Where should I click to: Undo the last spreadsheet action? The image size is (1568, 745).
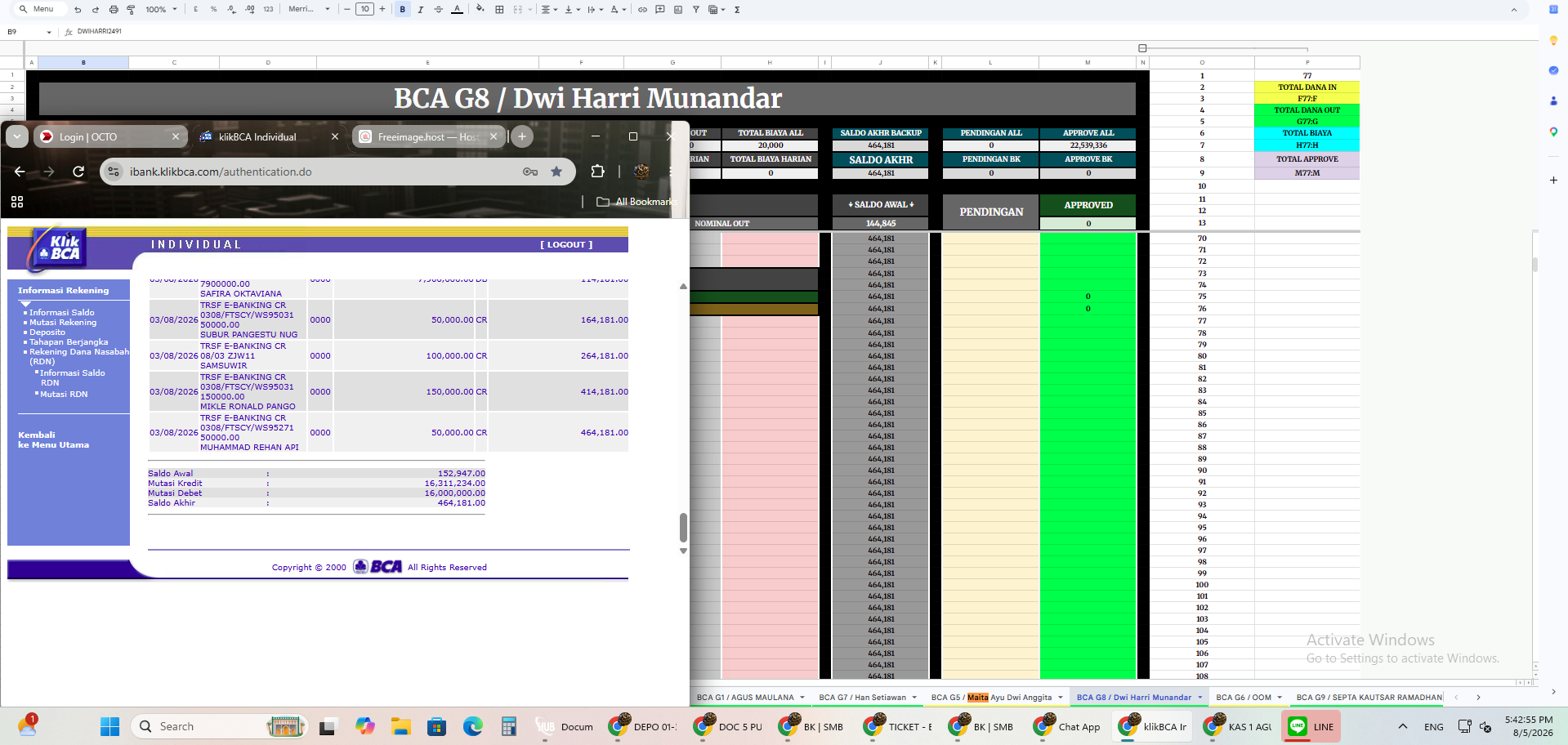pos(78,10)
